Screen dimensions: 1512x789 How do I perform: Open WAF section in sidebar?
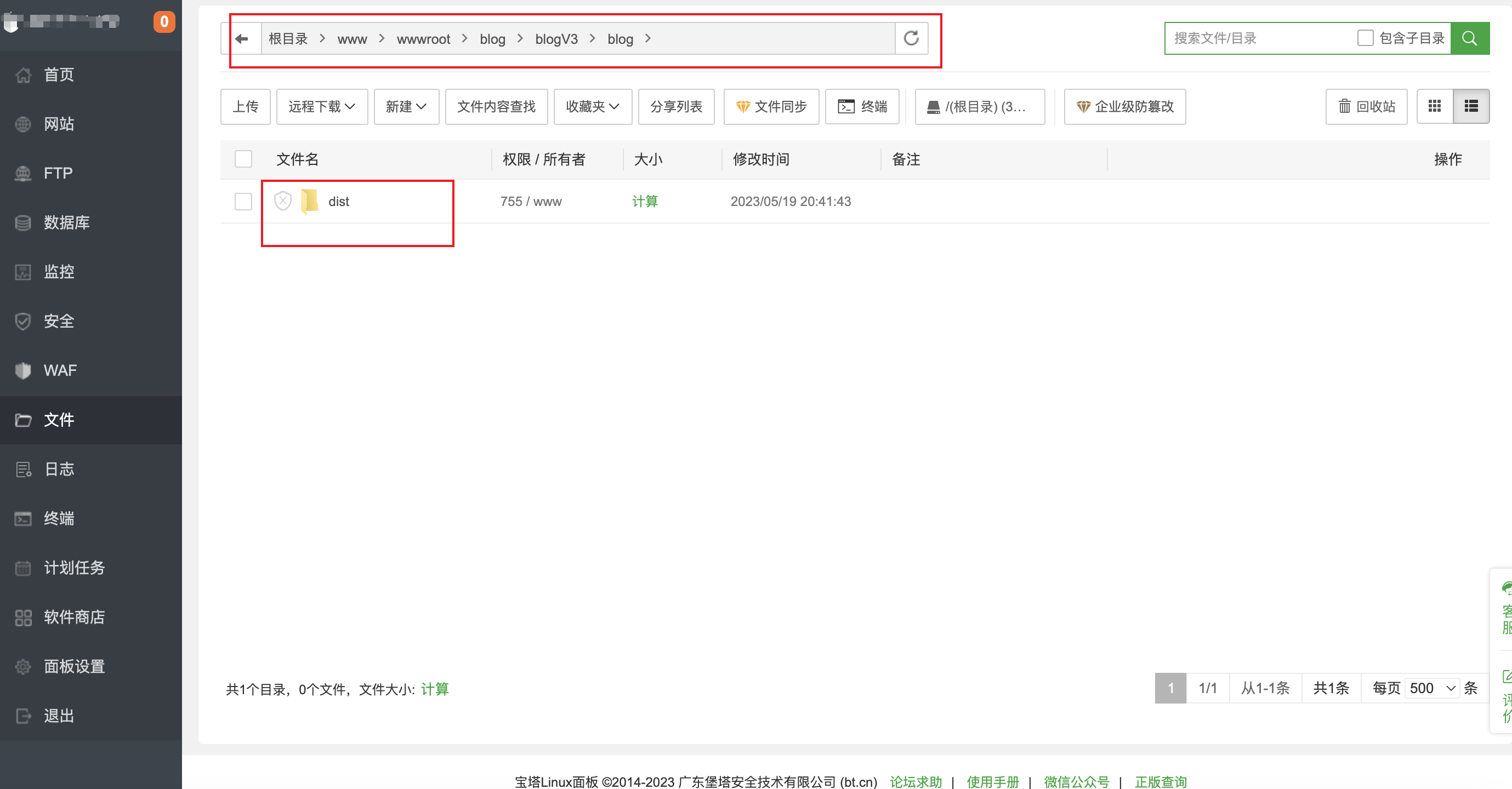91,371
